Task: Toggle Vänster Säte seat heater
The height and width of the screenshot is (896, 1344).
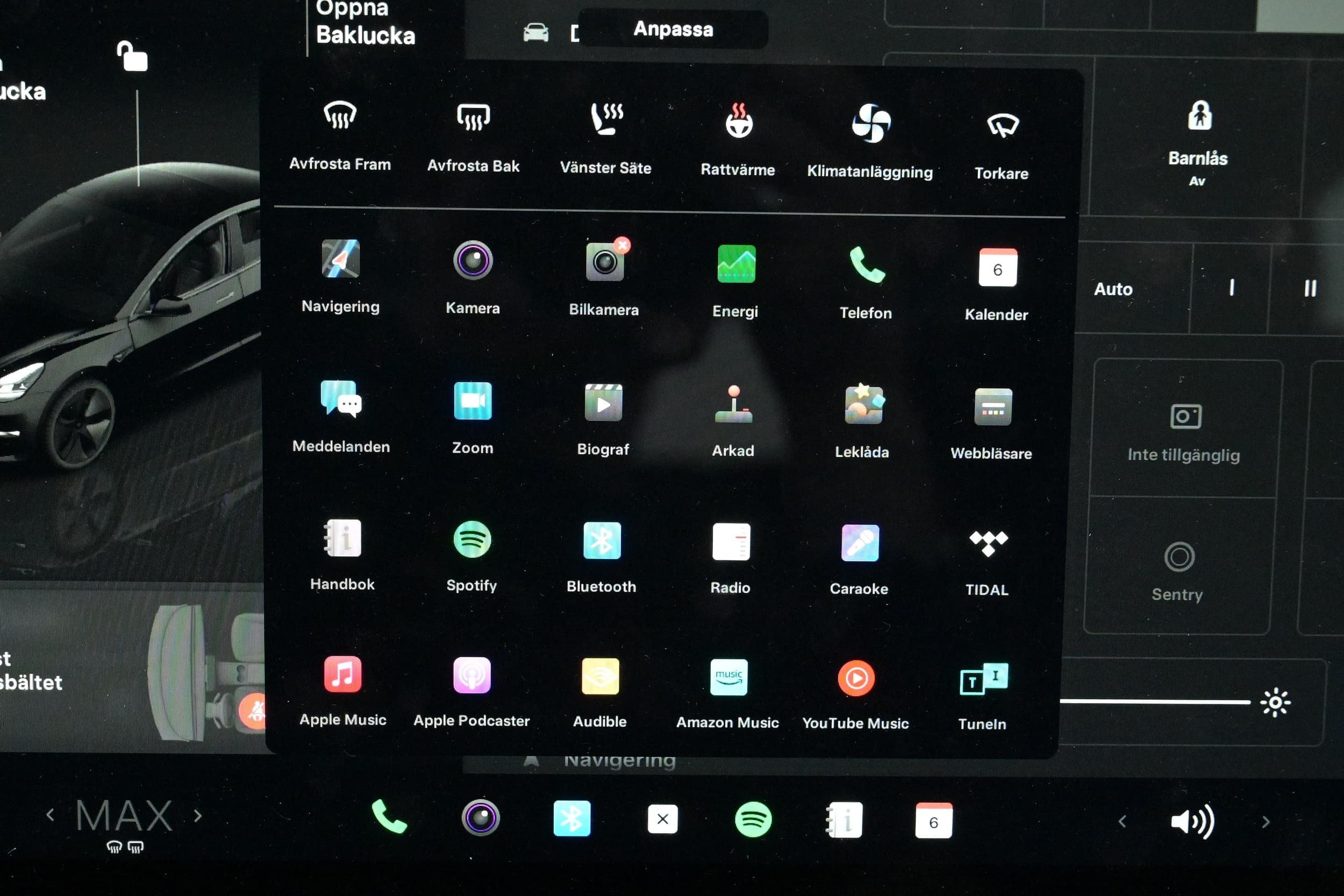Action: (x=606, y=139)
